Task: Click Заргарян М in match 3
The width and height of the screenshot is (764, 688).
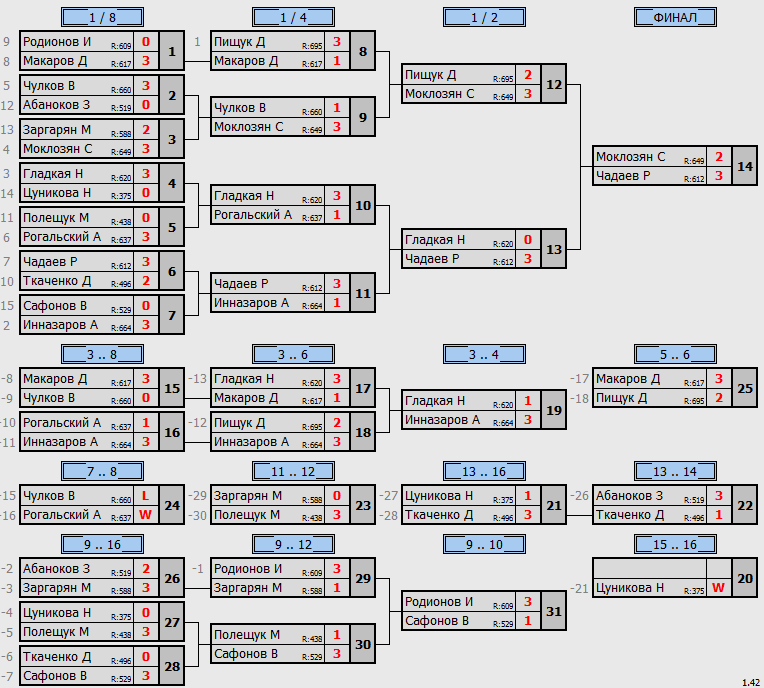Action: (x=57, y=130)
